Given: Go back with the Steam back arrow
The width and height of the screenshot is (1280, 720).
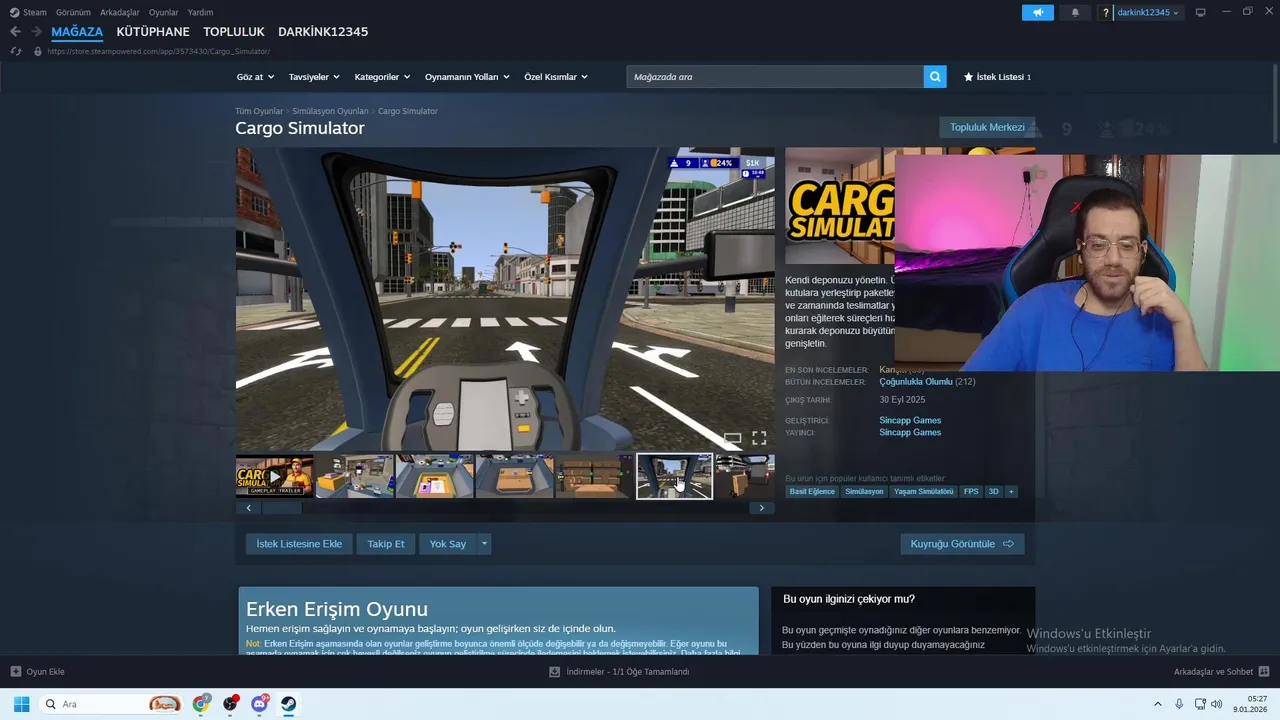Looking at the screenshot, I should click(x=15, y=32).
